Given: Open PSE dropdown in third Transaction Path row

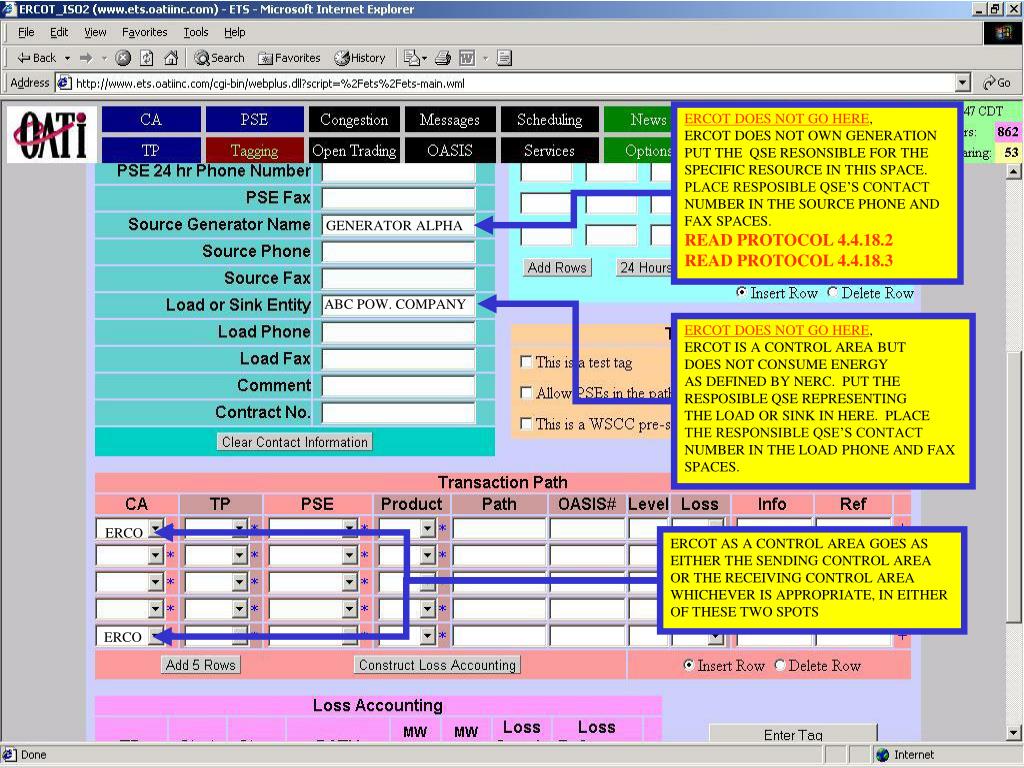Looking at the screenshot, I should 349,582.
